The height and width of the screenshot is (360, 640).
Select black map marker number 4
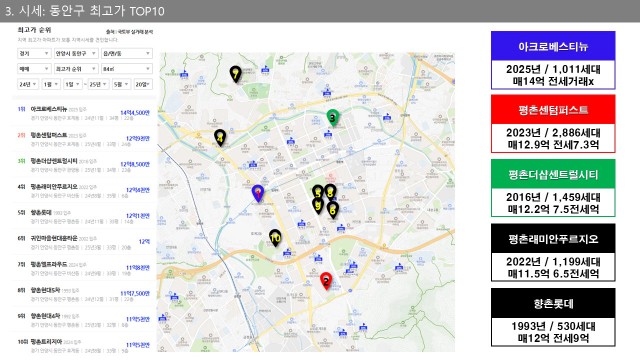click(220, 138)
